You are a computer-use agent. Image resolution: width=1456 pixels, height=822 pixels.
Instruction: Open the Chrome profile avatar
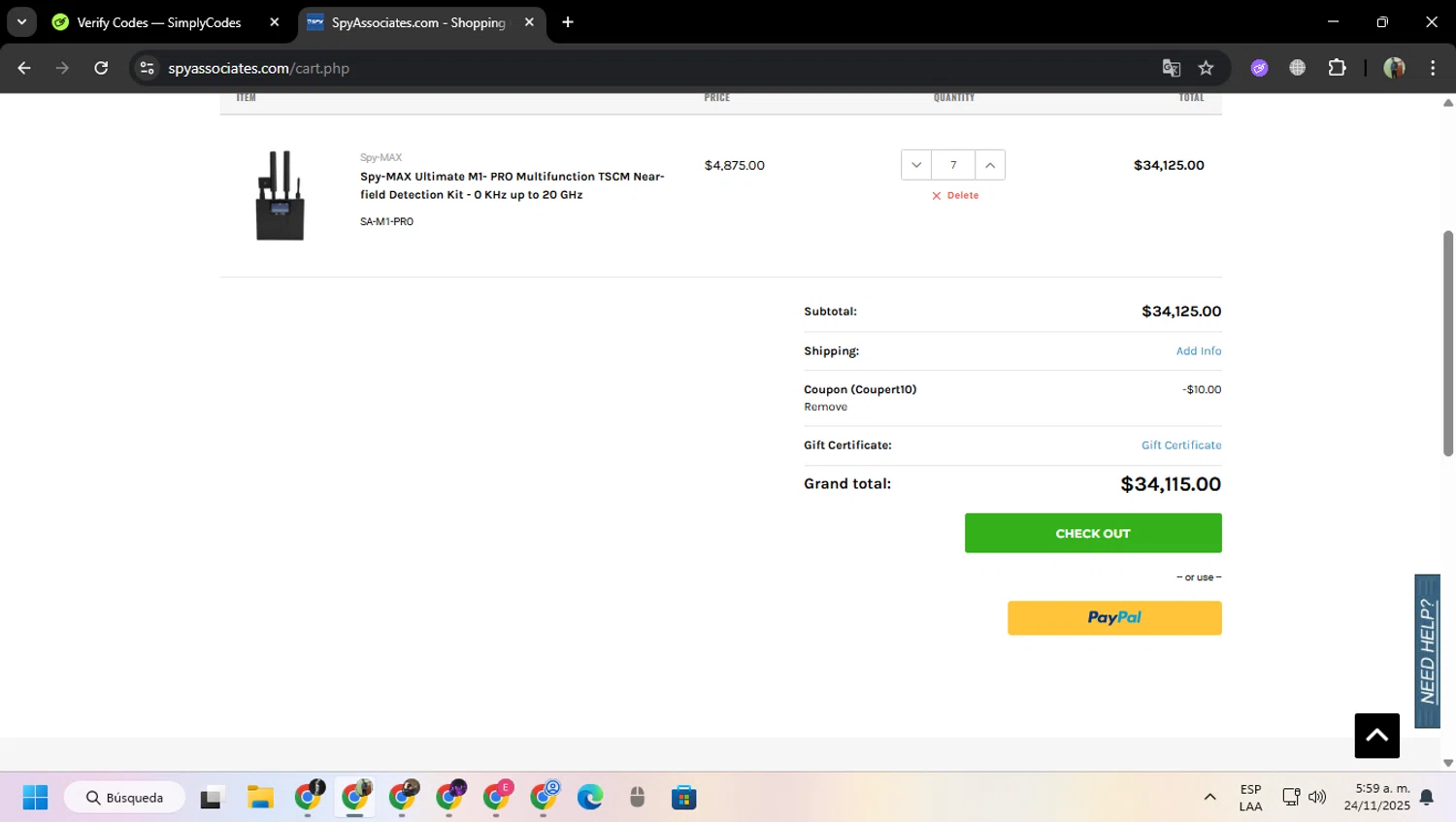point(1394,68)
